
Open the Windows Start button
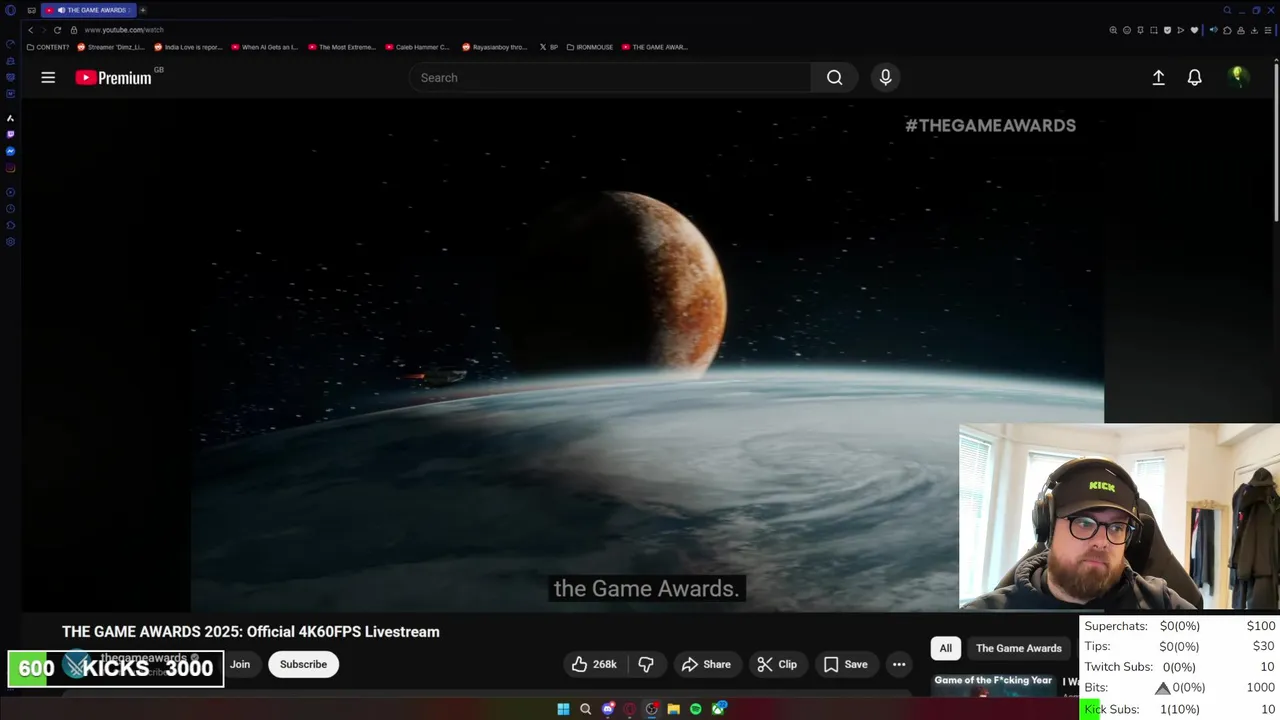(563, 709)
